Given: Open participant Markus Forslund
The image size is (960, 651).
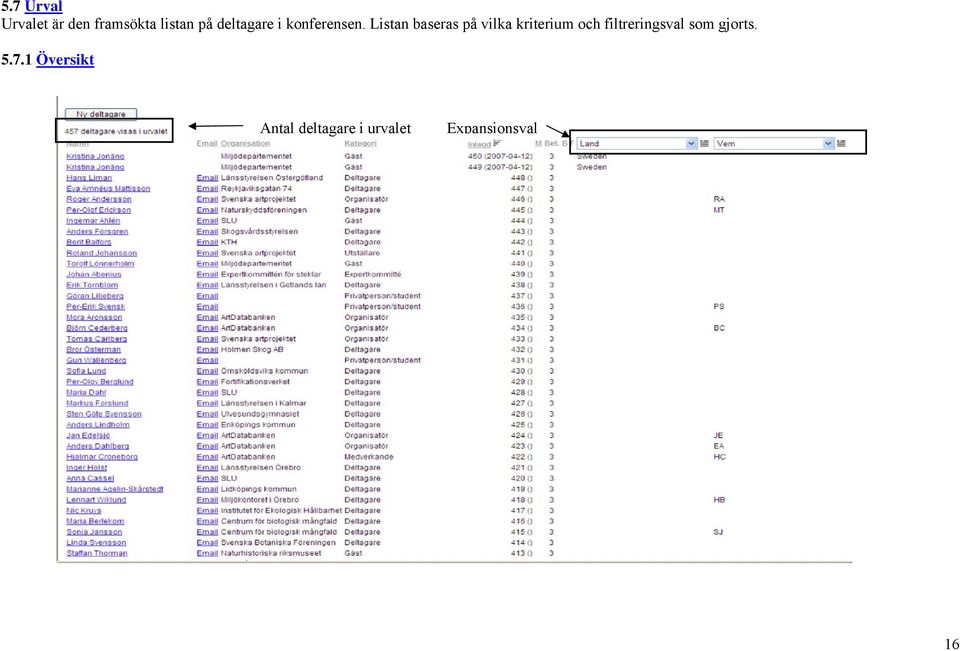Looking at the screenshot, I should [x=97, y=403].
